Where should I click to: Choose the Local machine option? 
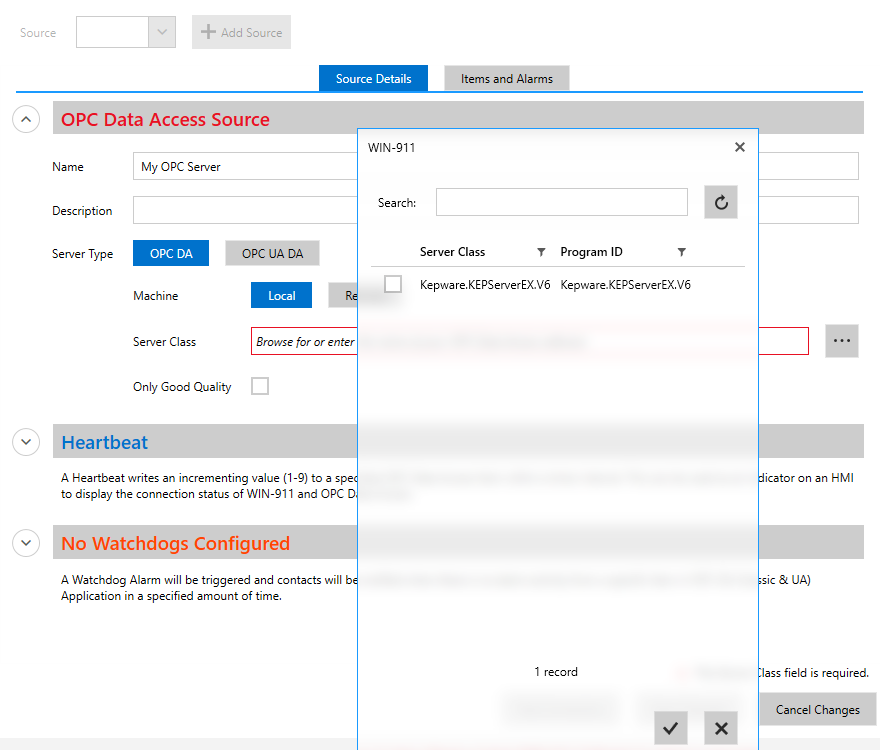[x=281, y=295]
